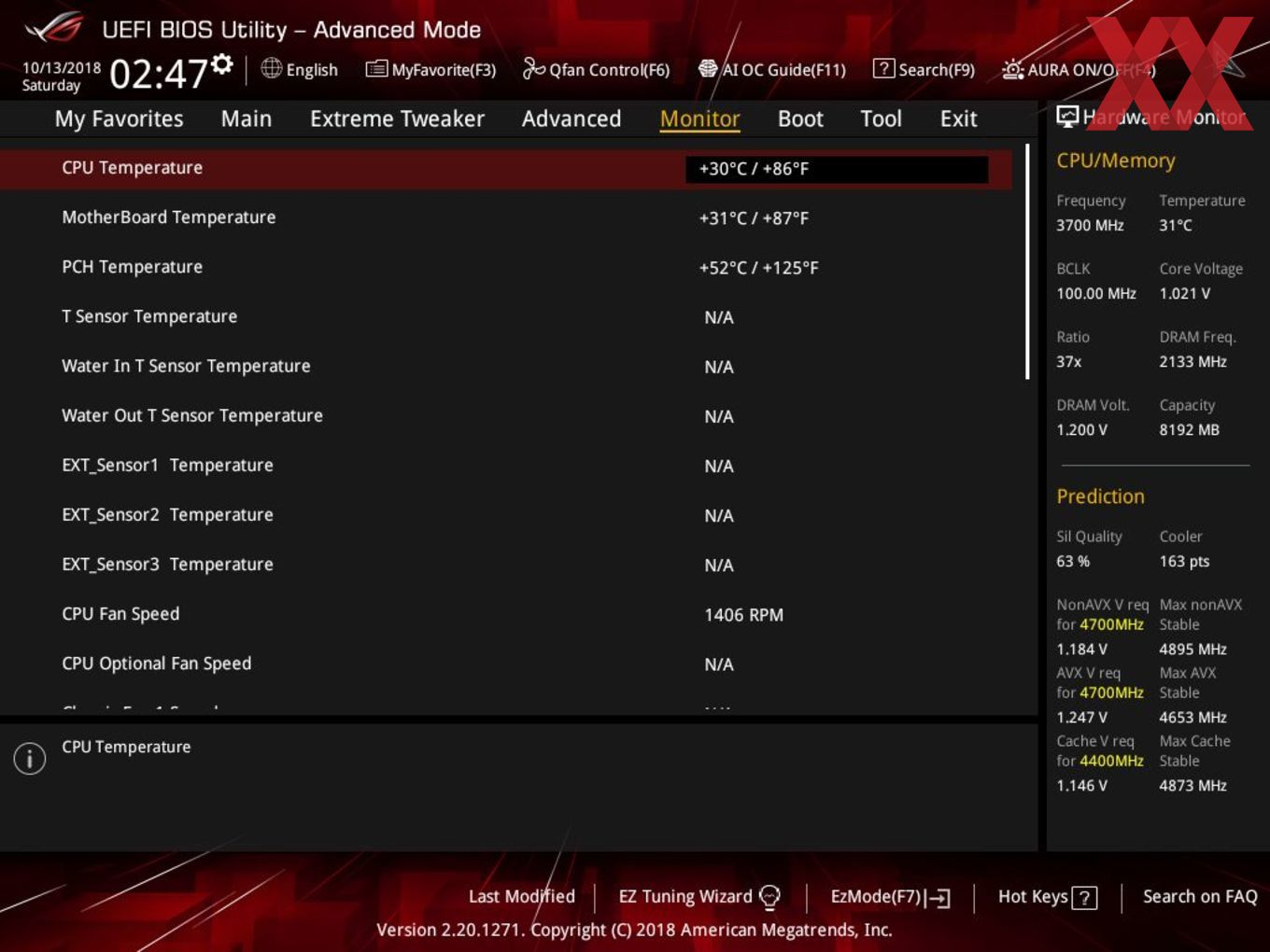Switch to the Tool tab
The height and width of the screenshot is (952, 1270).
[881, 119]
